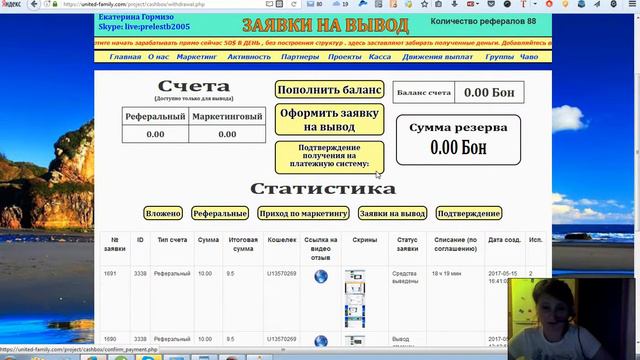Image resolution: width=640 pixels, height=360 pixels.
Task: Open the Главная menu item
Action: point(125,57)
